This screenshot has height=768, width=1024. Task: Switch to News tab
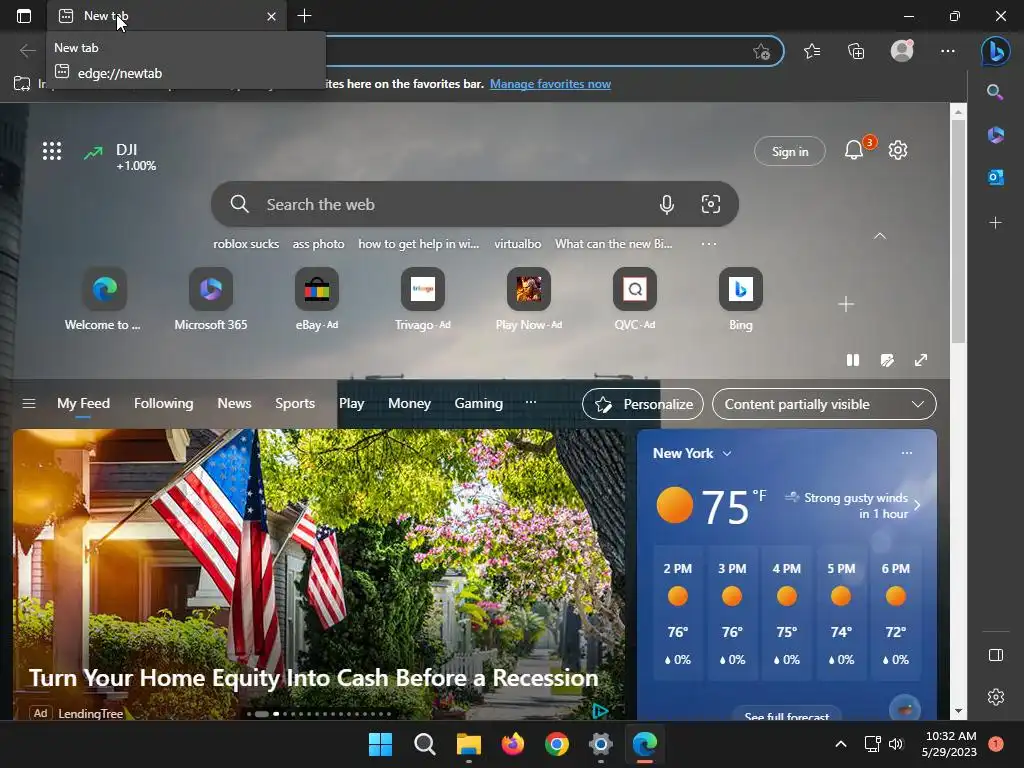(x=234, y=404)
